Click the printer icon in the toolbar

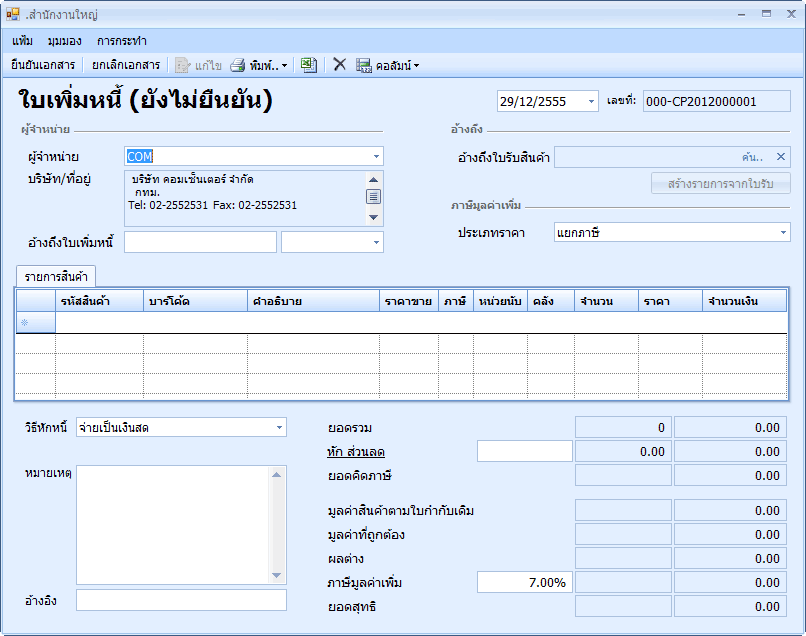click(238, 65)
